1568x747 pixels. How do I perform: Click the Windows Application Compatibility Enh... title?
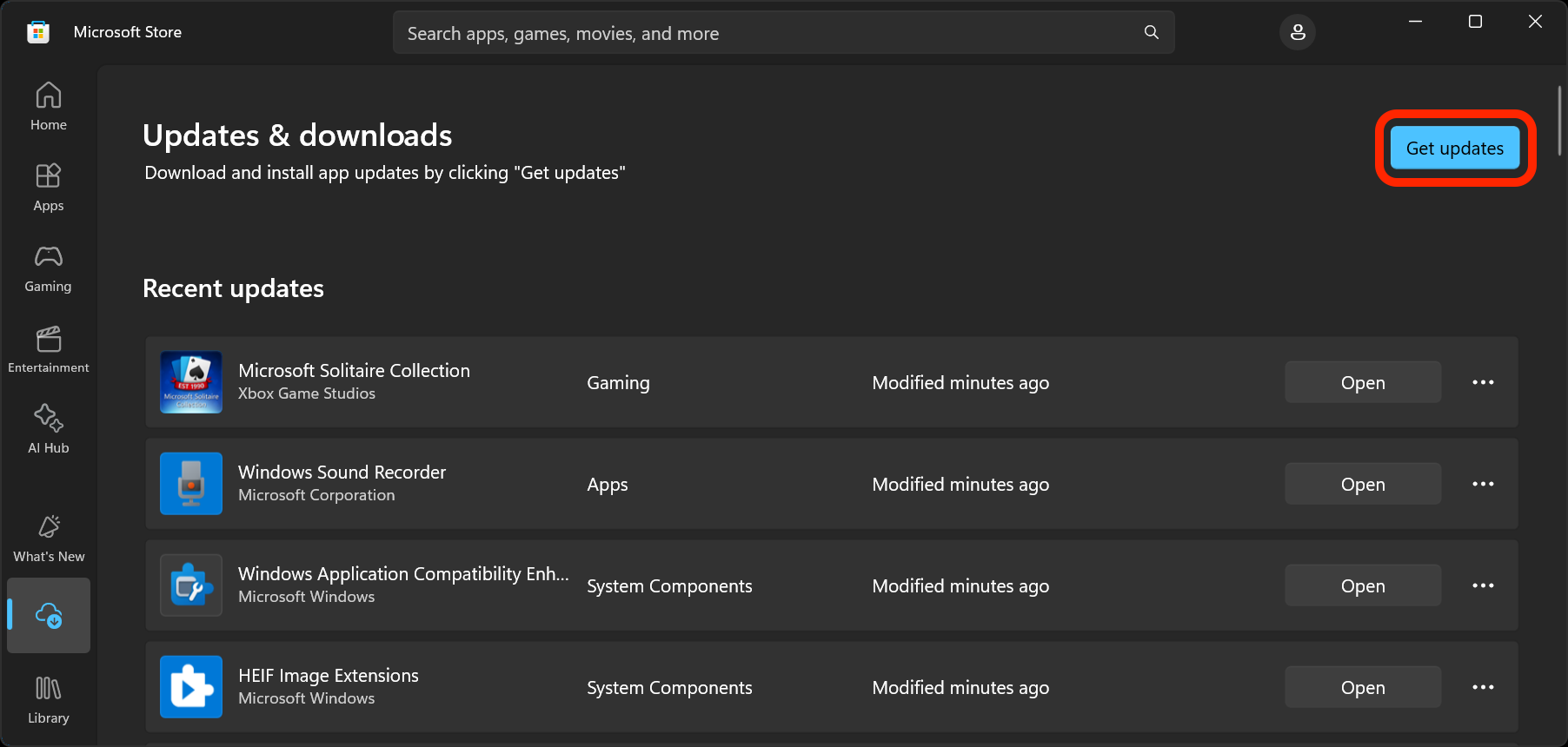click(x=403, y=574)
